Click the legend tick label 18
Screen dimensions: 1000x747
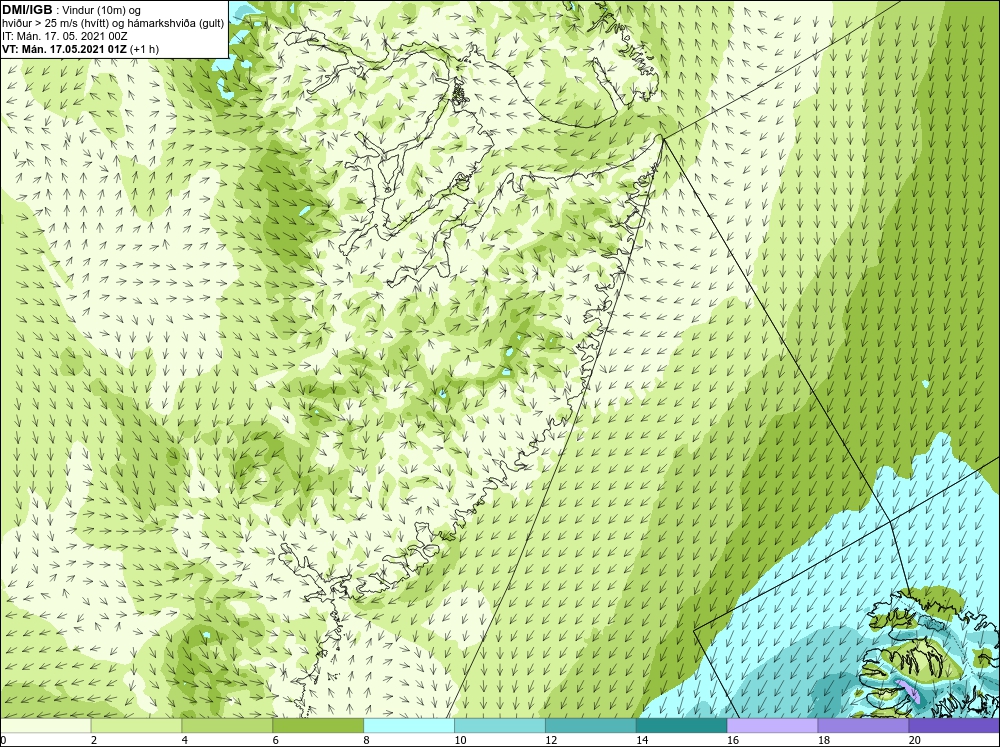pyautogui.click(x=824, y=740)
